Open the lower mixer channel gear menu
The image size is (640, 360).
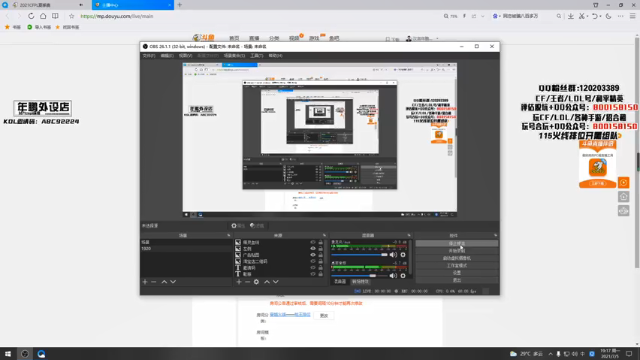(x=403, y=276)
